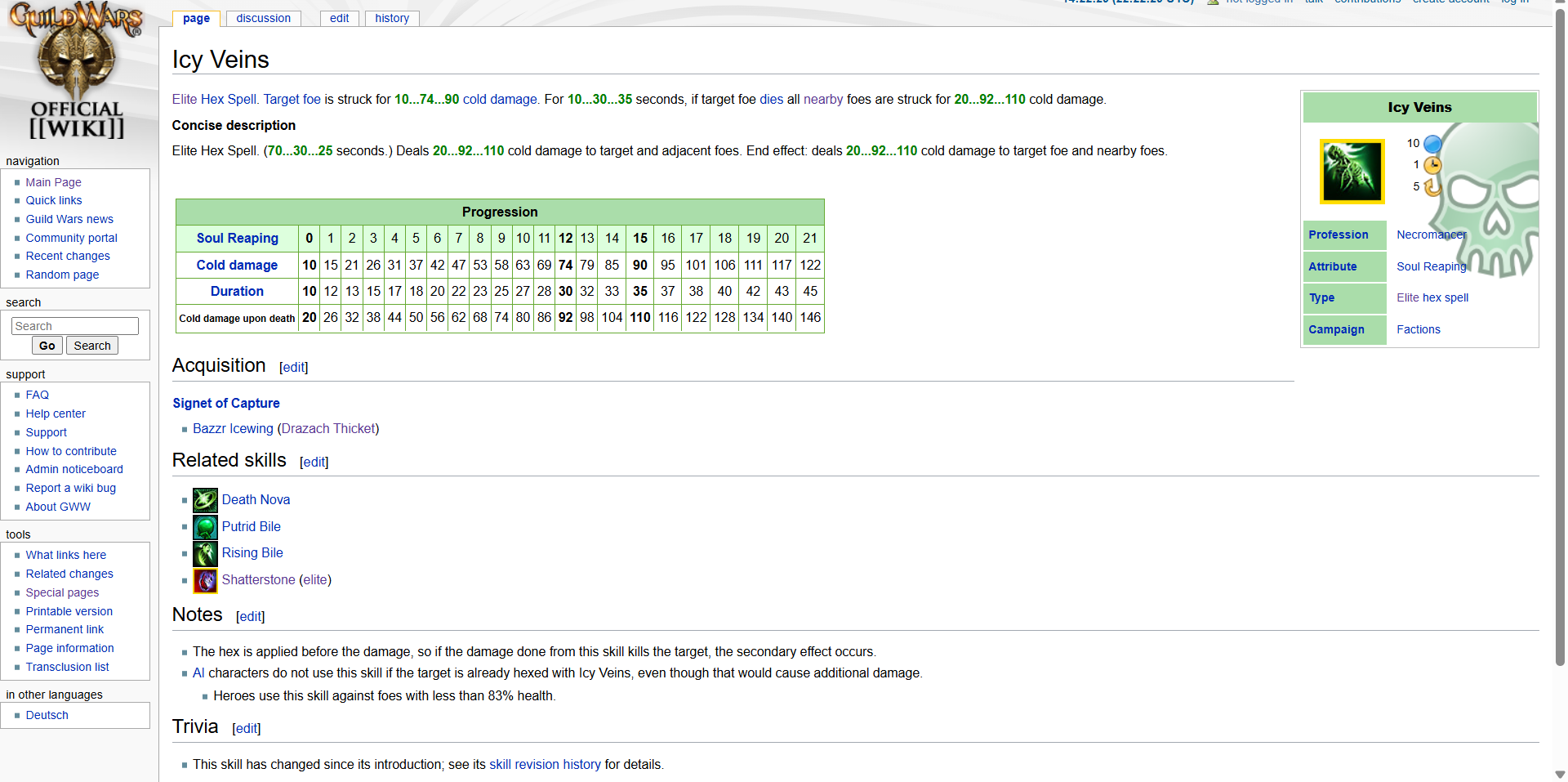Open Recent changes in navigation
This screenshot has width=1568, height=782.
pos(68,256)
